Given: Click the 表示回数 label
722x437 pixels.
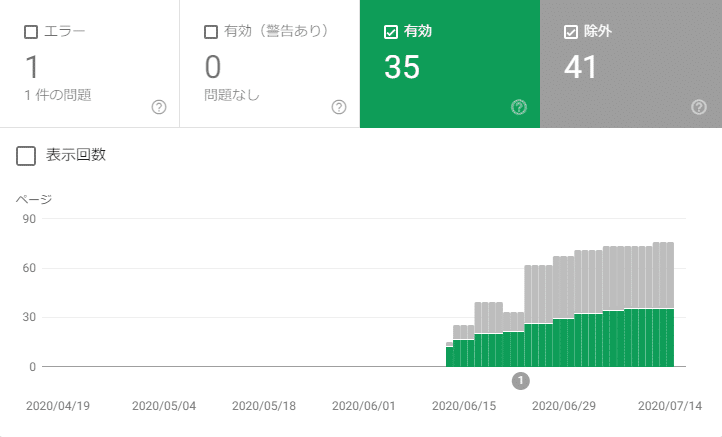Looking at the screenshot, I should click(76, 155).
